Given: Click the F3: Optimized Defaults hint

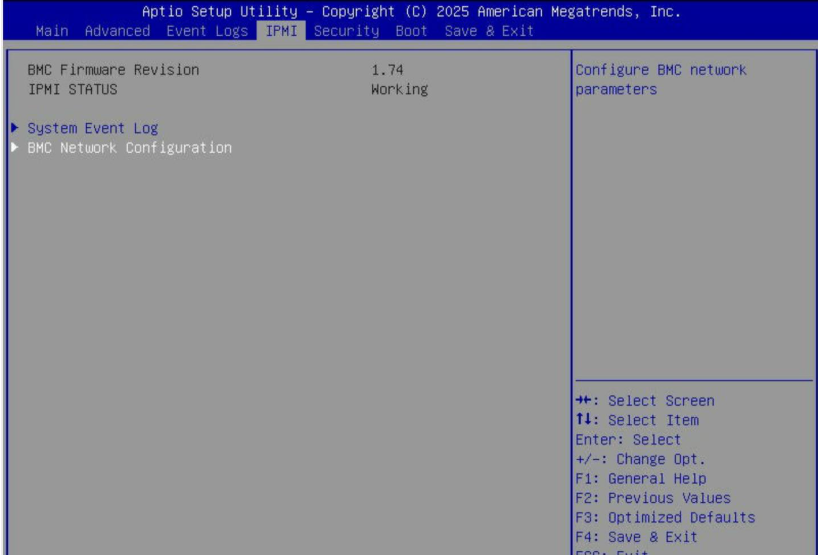Looking at the screenshot, I should pos(665,518).
